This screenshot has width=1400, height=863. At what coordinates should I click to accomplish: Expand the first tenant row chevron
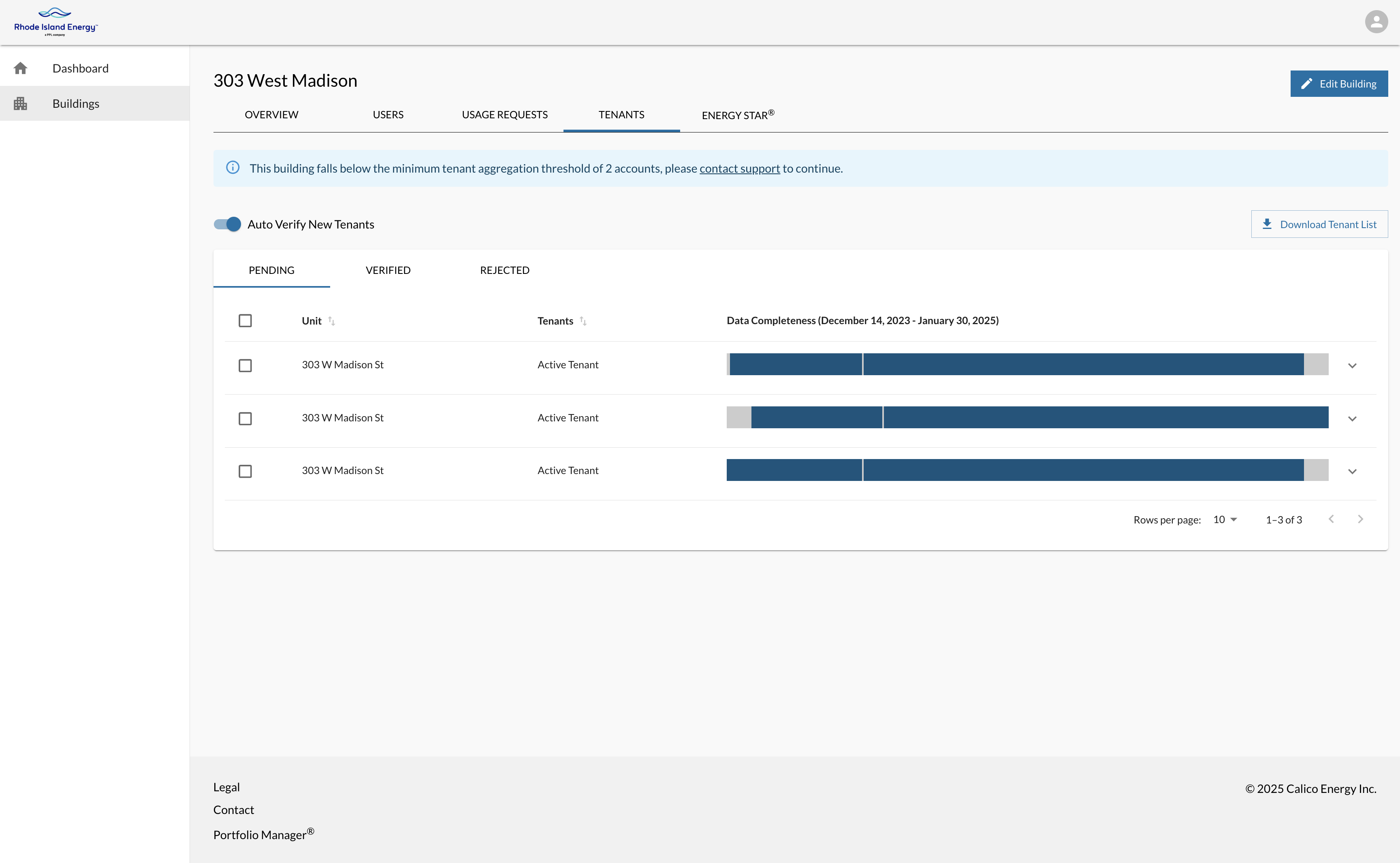tap(1351, 366)
